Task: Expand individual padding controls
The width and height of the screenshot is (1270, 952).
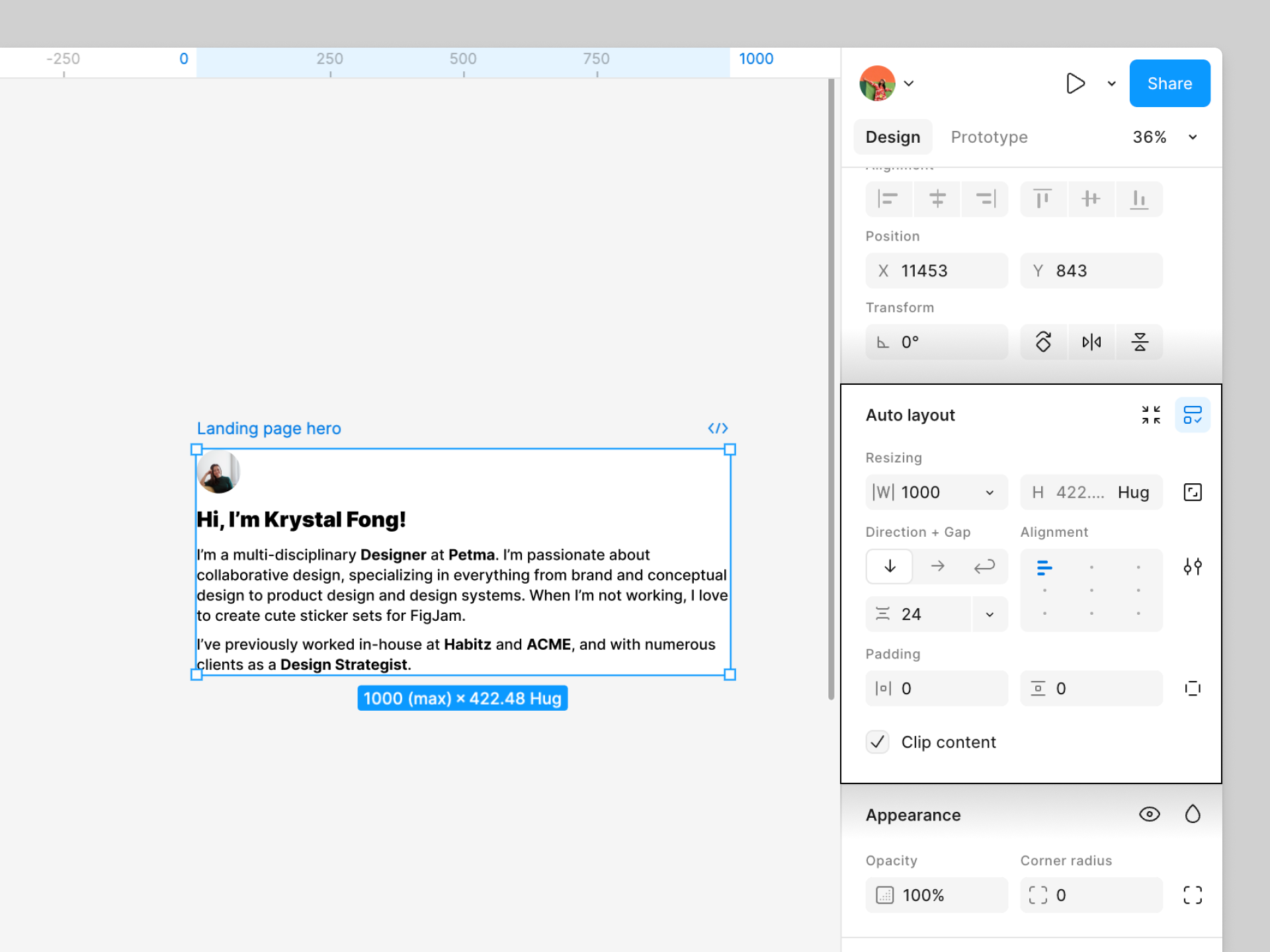Action: (1193, 689)
